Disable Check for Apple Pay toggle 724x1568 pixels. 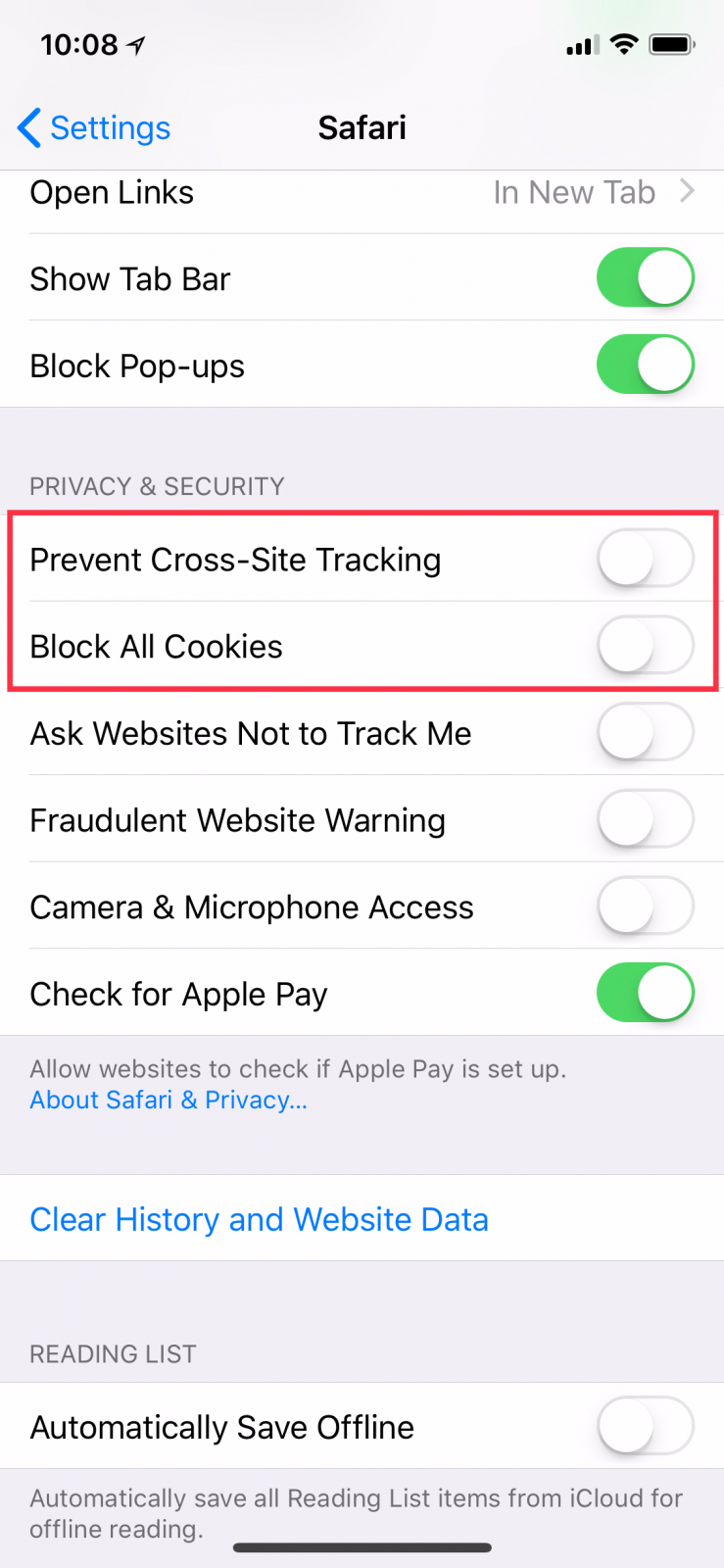coord(646,993)
